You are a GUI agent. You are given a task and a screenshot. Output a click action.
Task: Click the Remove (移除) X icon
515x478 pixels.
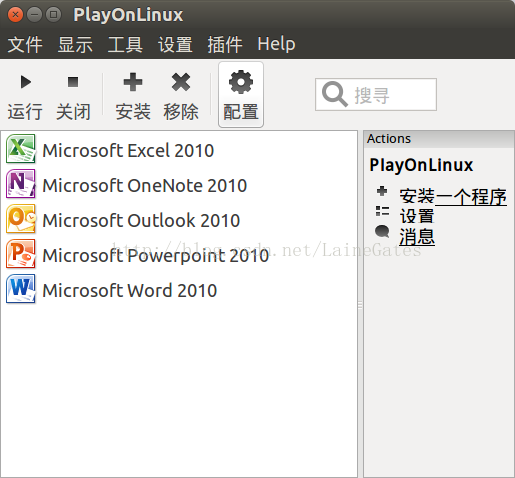[181, 82]
